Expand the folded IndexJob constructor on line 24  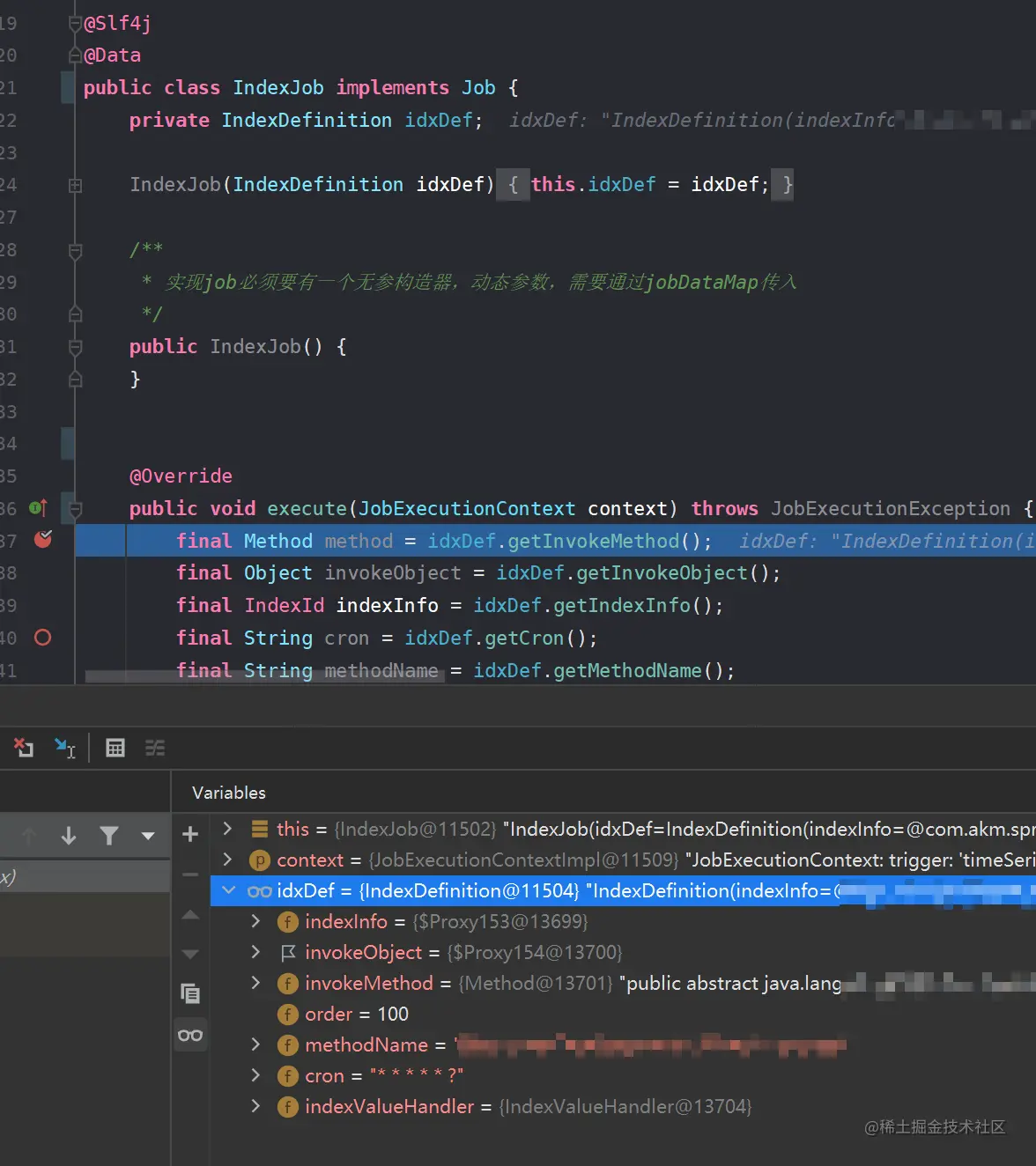point(76,185)
